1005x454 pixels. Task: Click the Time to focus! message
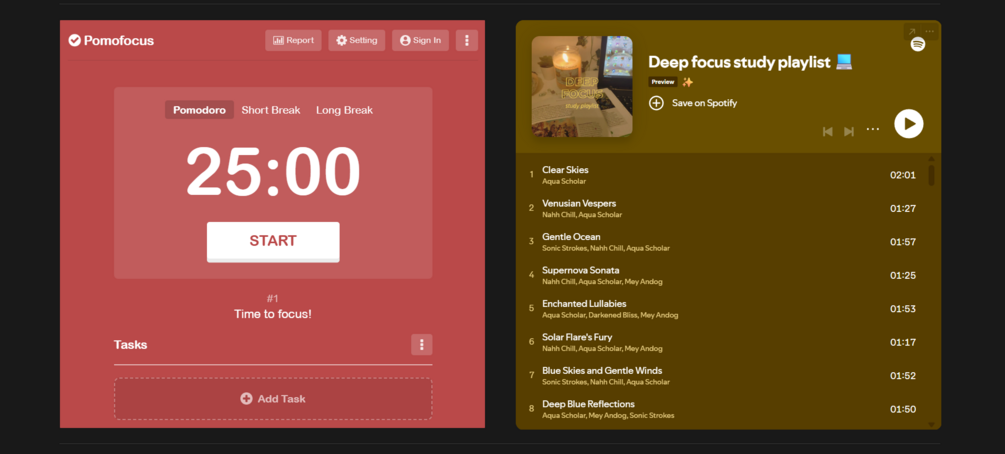pyautogui.click(x=273, y=314)
